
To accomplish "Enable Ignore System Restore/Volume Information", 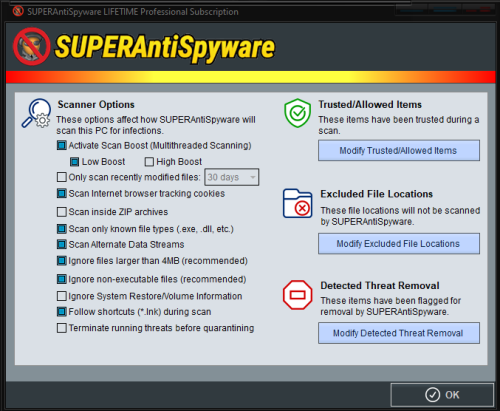I will 62,296.
